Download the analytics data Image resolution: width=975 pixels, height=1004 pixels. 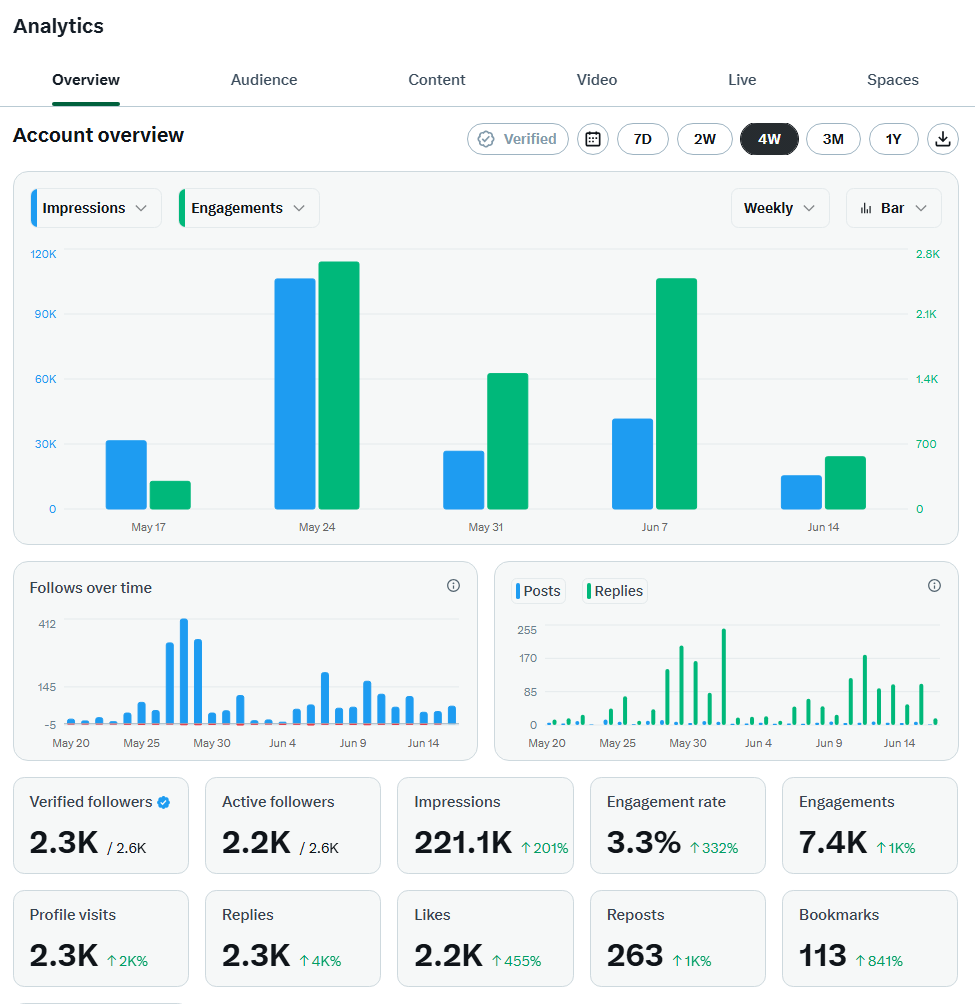943,139
